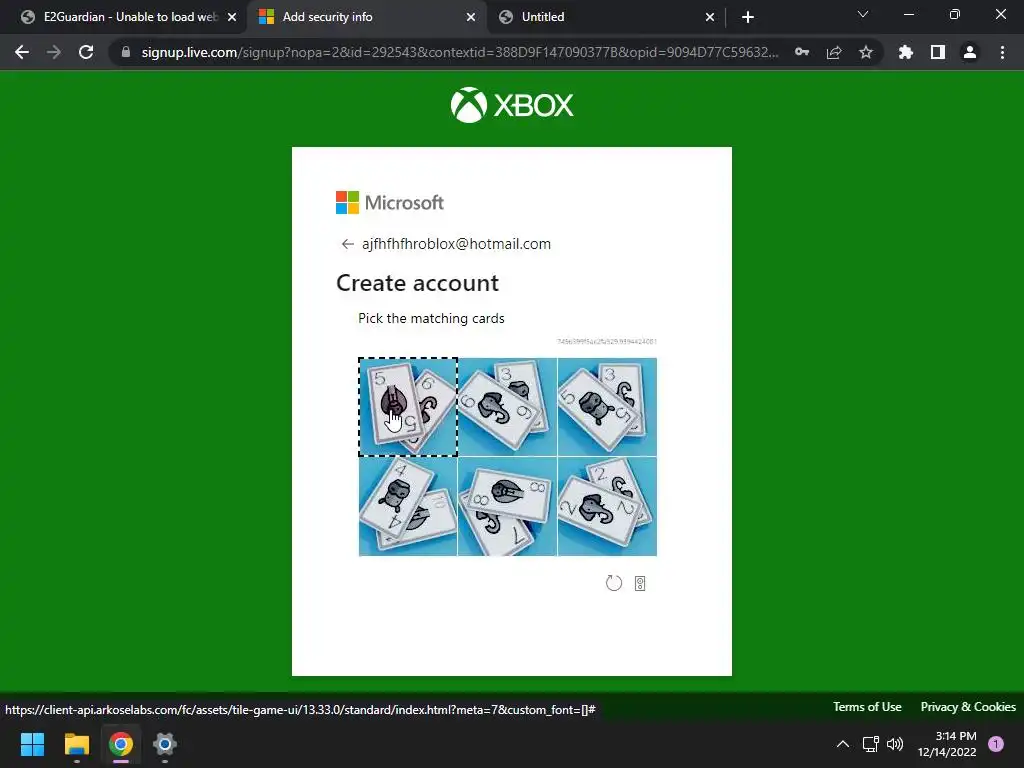Open File Explorer from the taskbar

[76, 744]
